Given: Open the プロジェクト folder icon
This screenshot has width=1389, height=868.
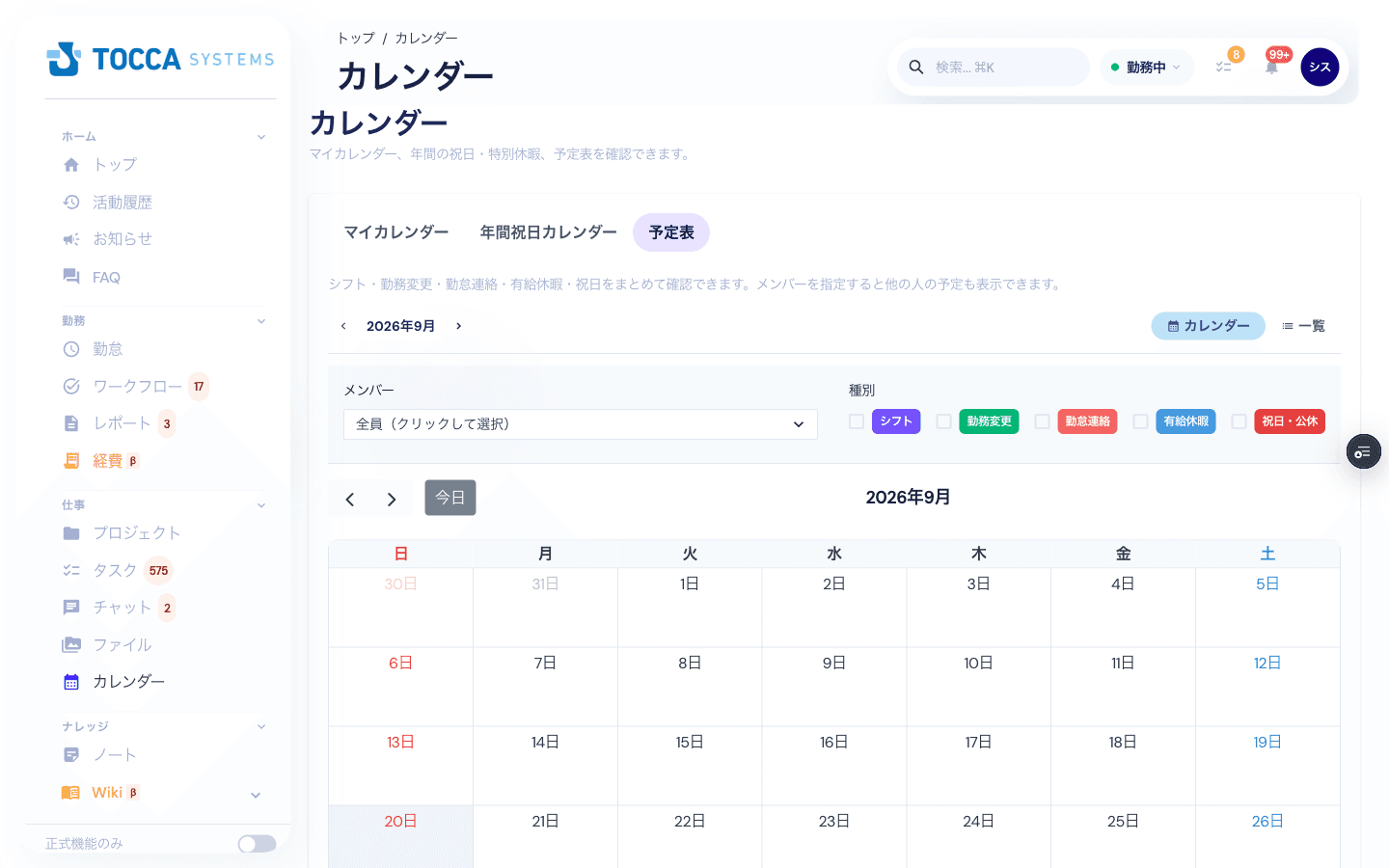Looking at the screenshot, I should tap(71, 533).
